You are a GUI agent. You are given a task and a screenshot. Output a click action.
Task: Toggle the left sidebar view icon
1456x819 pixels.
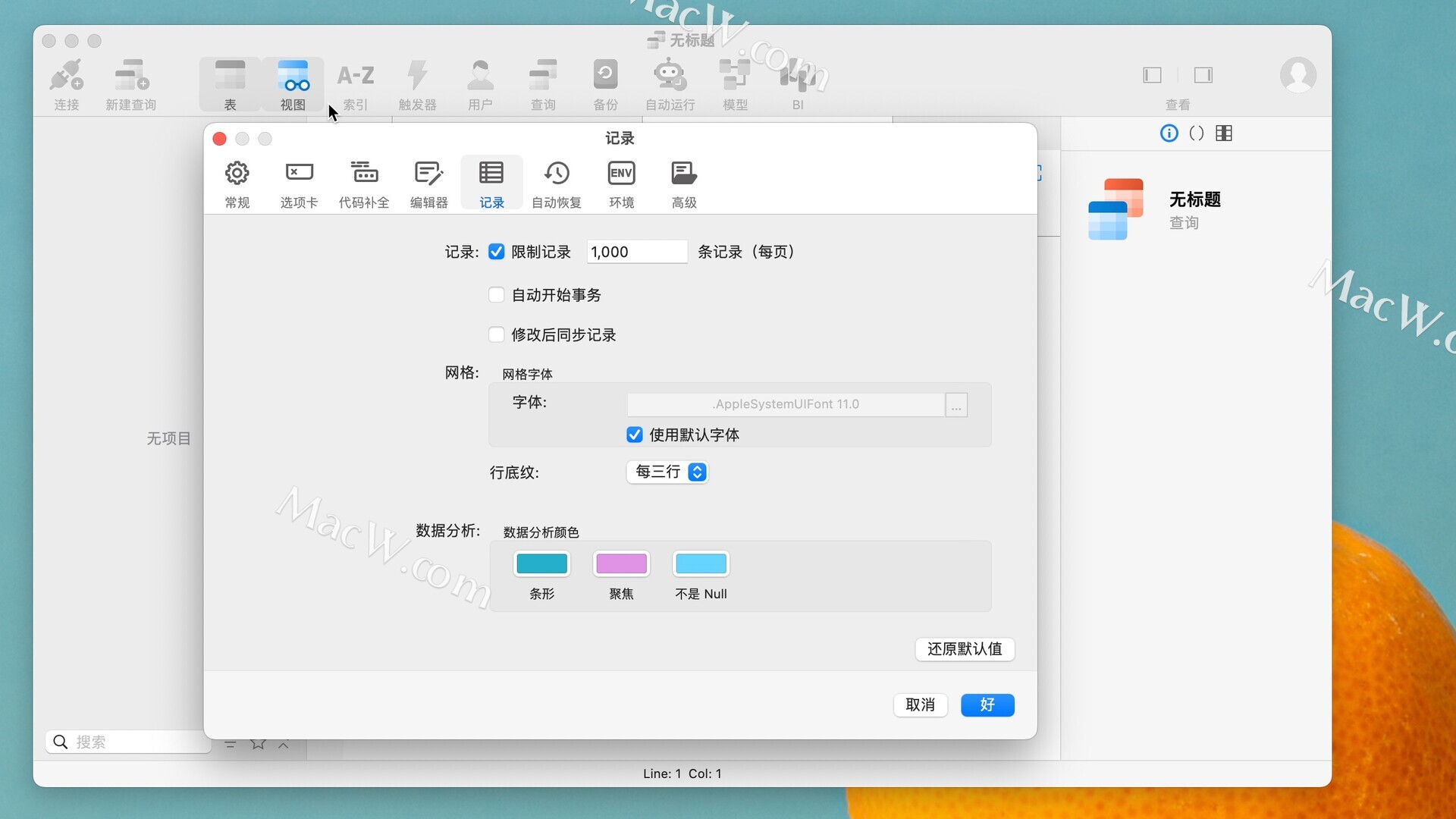click(1153, 75)
